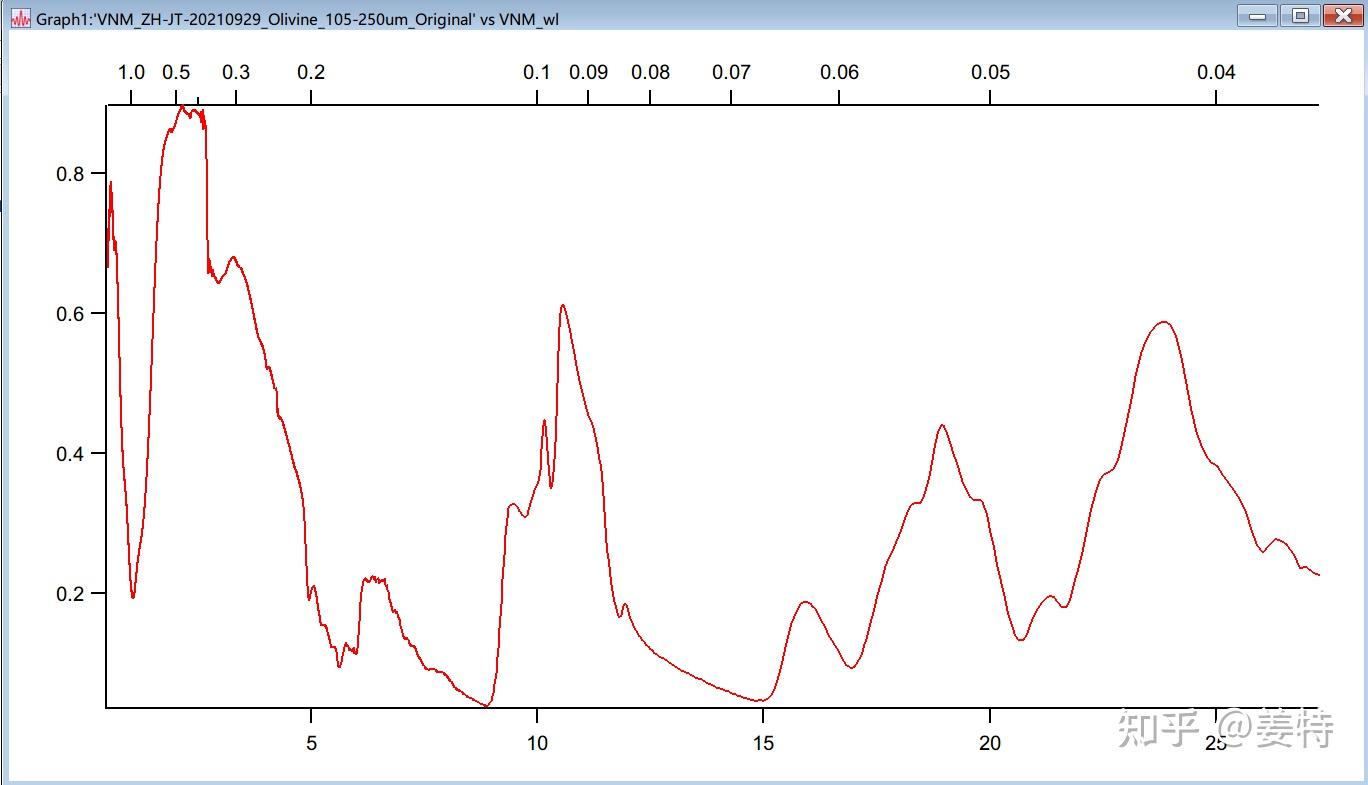1368x785 pixels.
Task: Close the Graph1 window
Action: click(1343, 16)
